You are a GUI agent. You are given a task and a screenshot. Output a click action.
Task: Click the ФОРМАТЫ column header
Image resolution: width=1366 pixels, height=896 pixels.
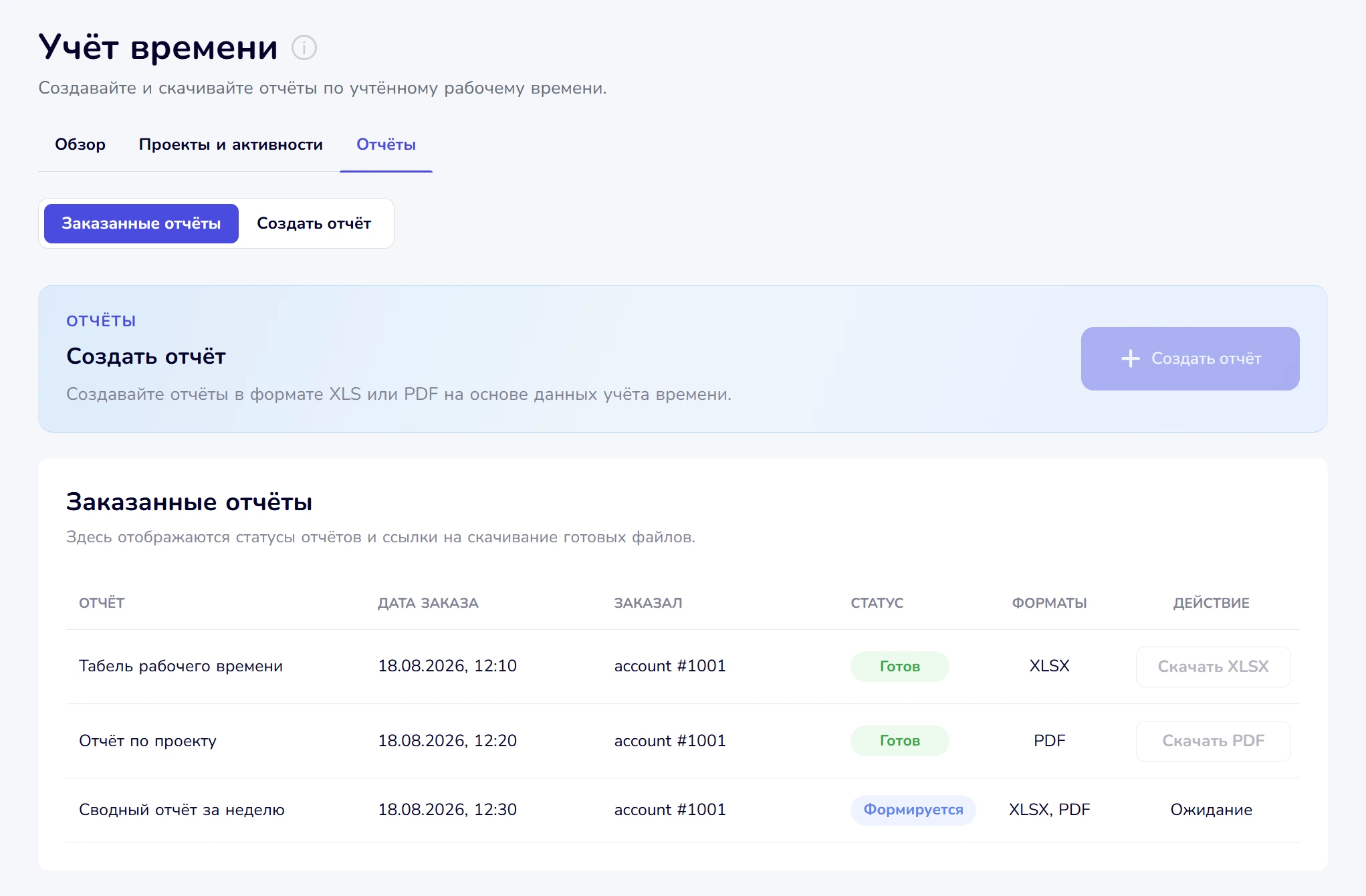tap(1049, 602)
